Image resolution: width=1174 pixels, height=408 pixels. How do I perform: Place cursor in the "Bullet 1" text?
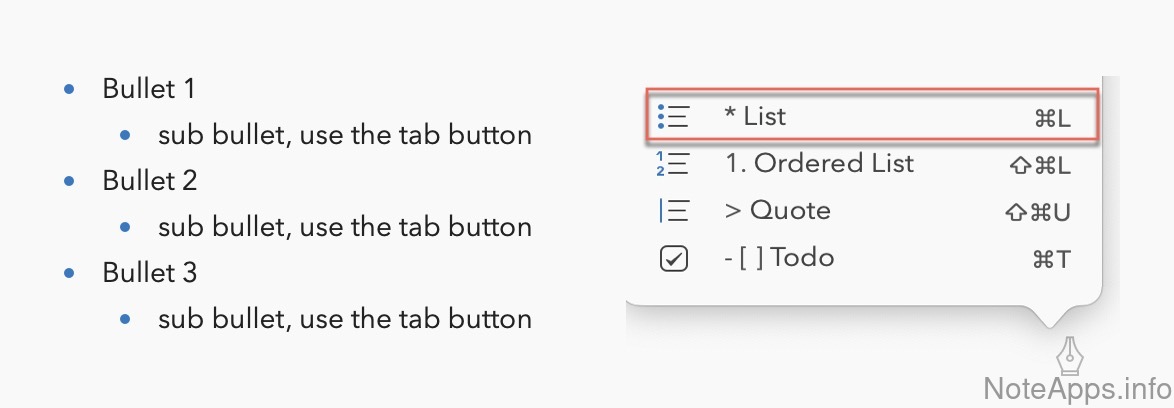click(x=149, y=89)
